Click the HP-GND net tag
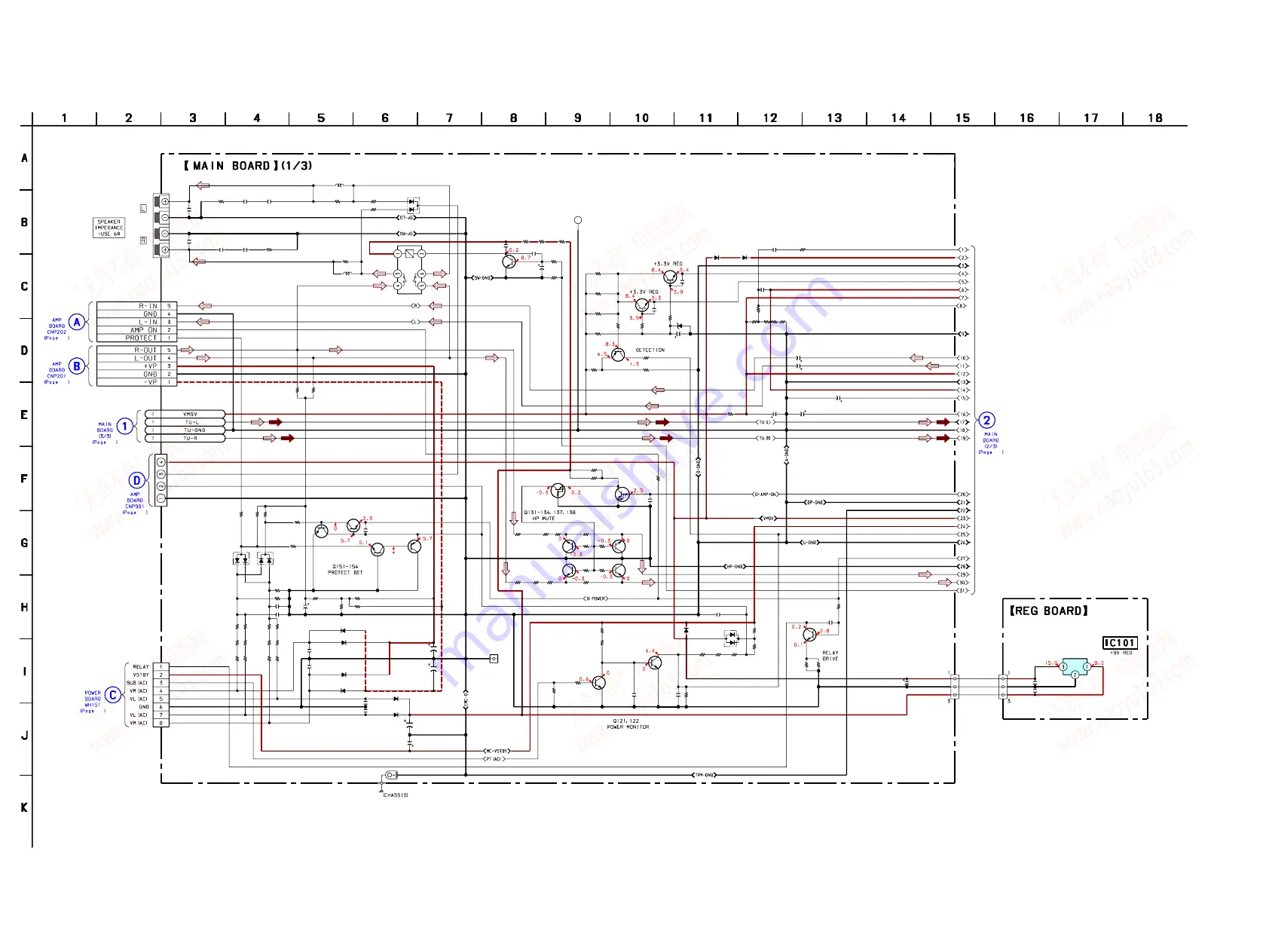This screenshot has height=952, width=1266. tap(734, 566)
